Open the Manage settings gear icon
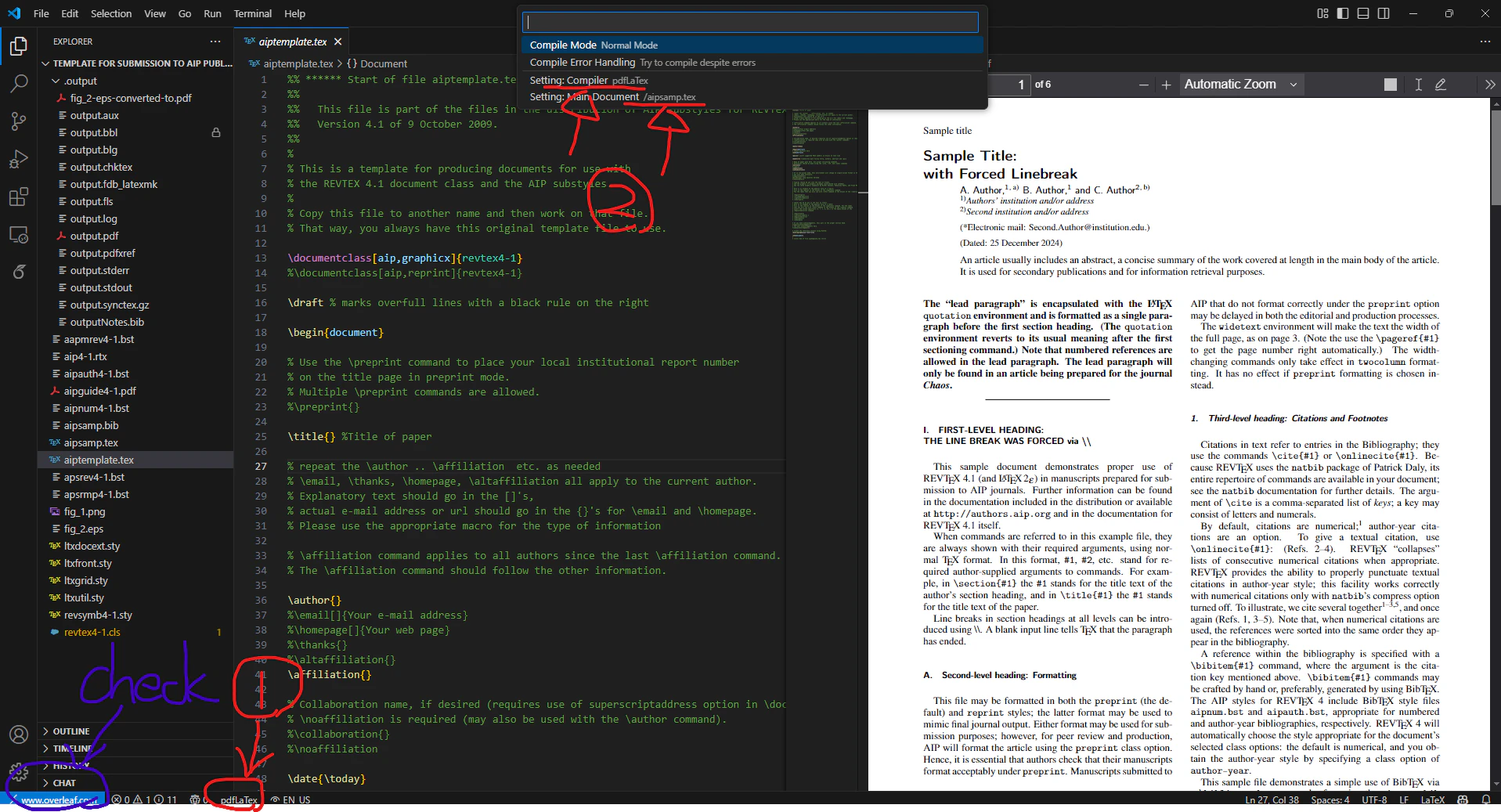 click(x=19, y=772)
